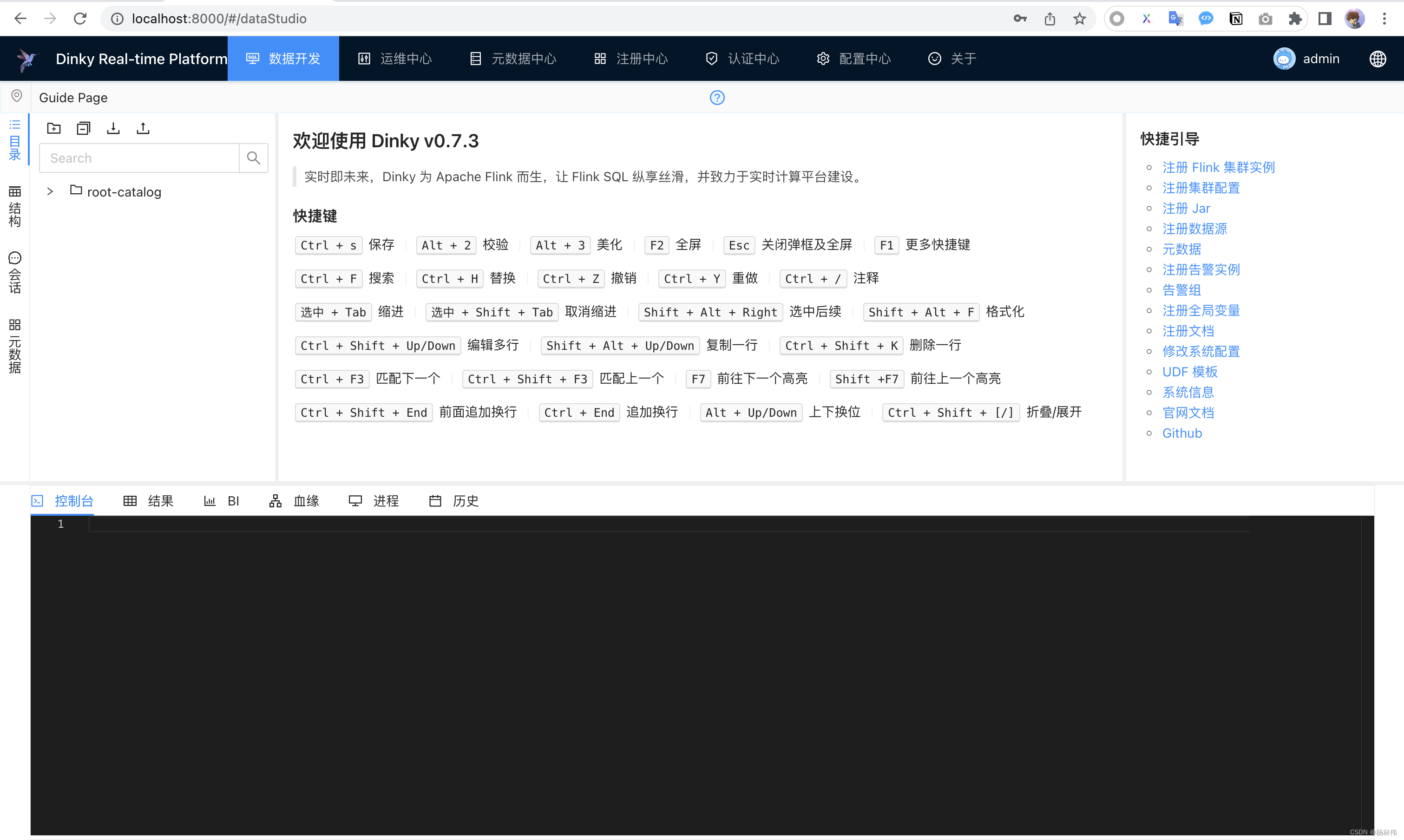Click the location pin icon beside Guide Page

(x=16, y=96)
